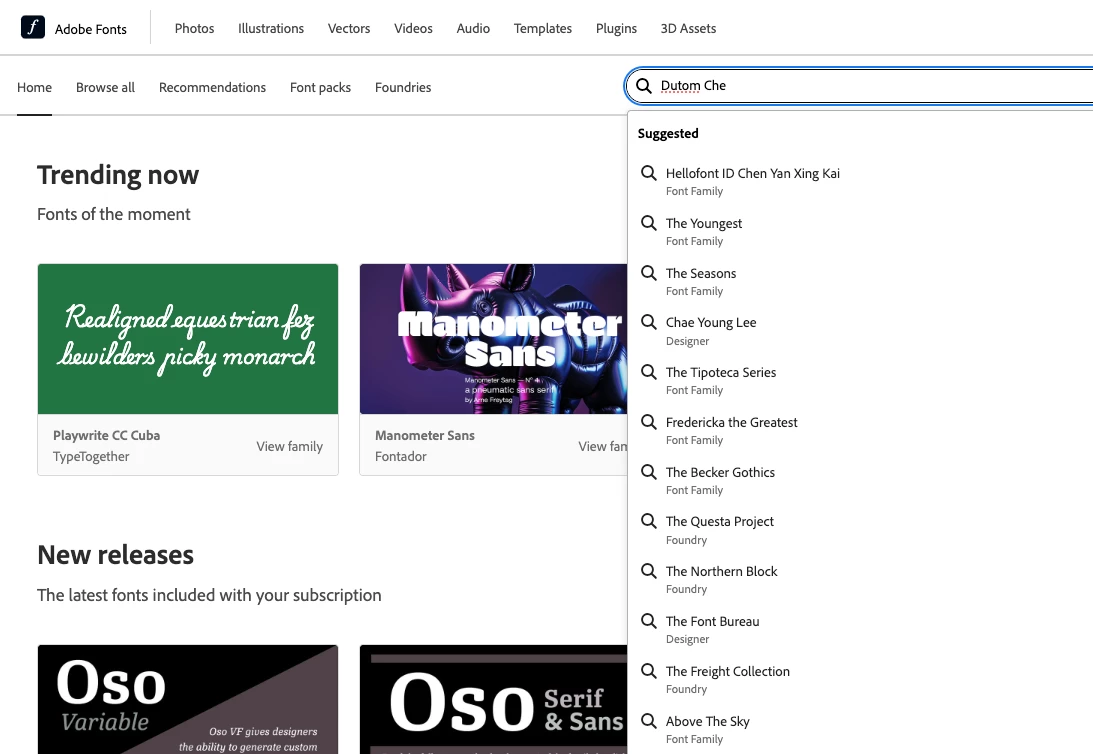
Task: Click search icon beside The Becker Gothics
Action: [x=649, y=472]
